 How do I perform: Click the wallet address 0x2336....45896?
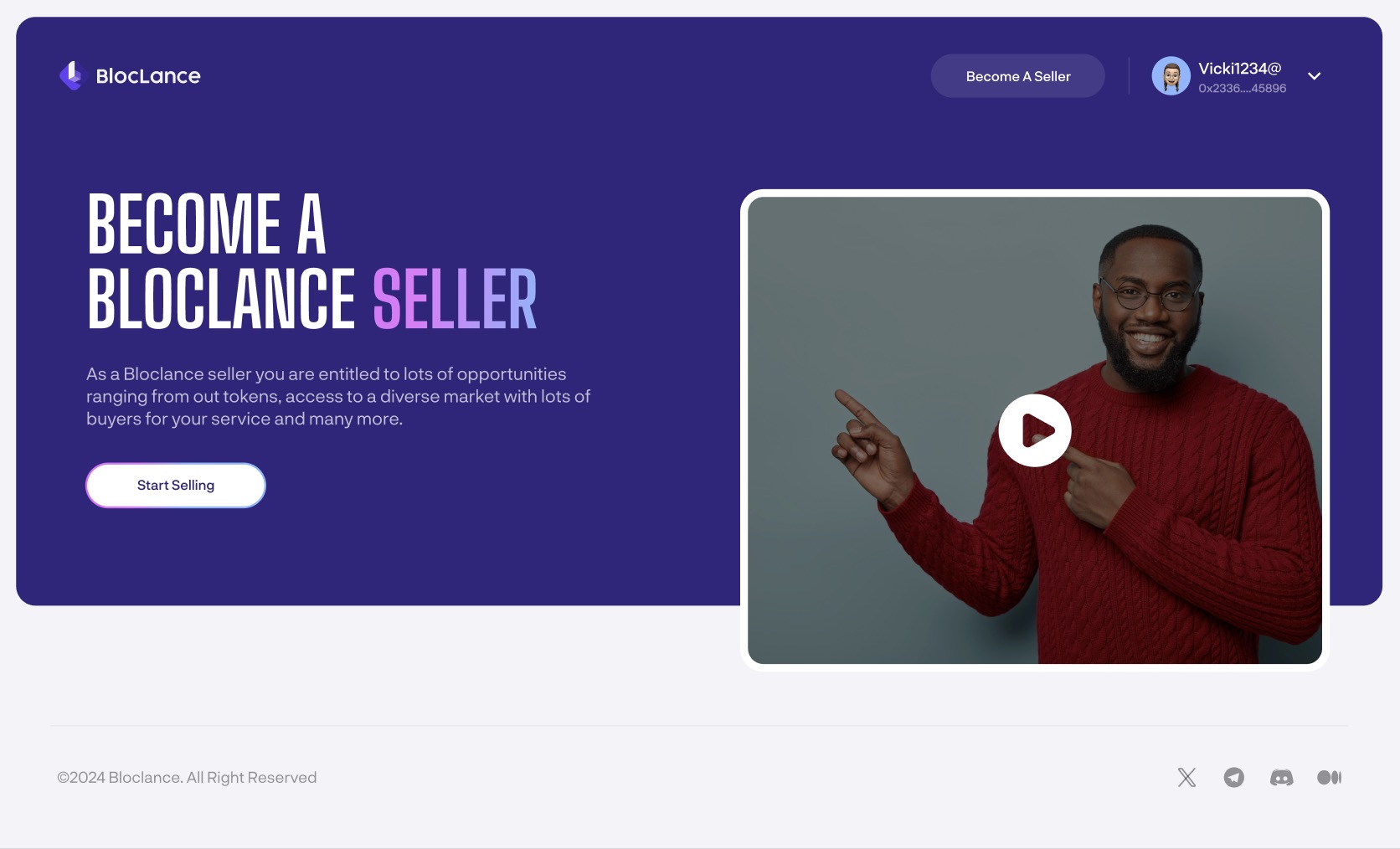1242,88
